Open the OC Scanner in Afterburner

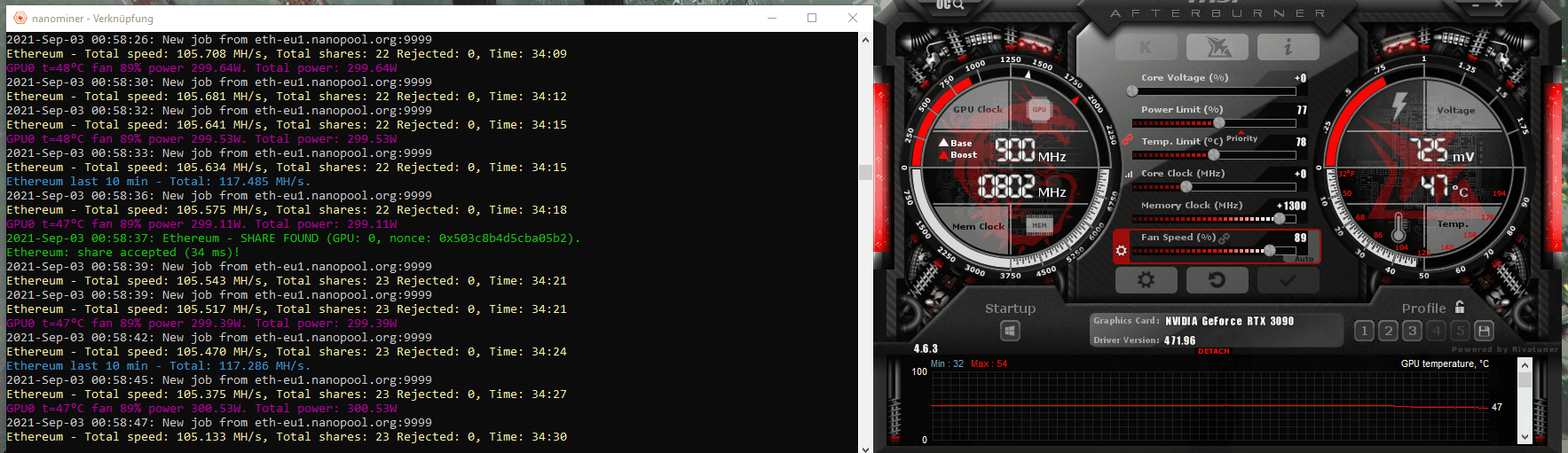pyautogui.click(x=950, y=4)
